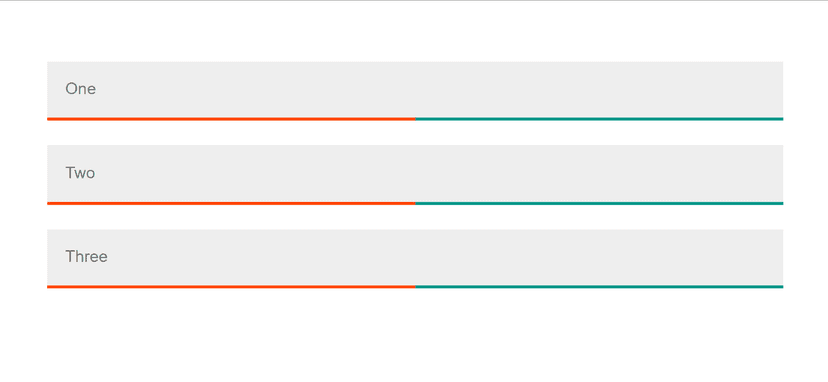This screenshot has height=382, width=828.
Task: Click where orange meets teal under Three
Action: pos(415,287)
